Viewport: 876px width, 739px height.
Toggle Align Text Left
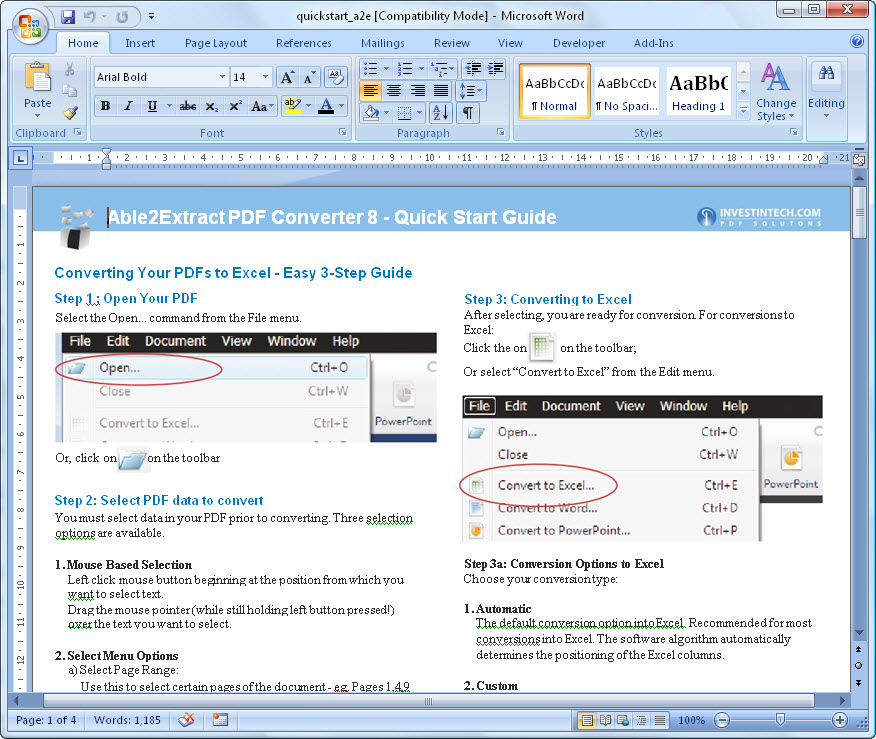tap(371, 90)
